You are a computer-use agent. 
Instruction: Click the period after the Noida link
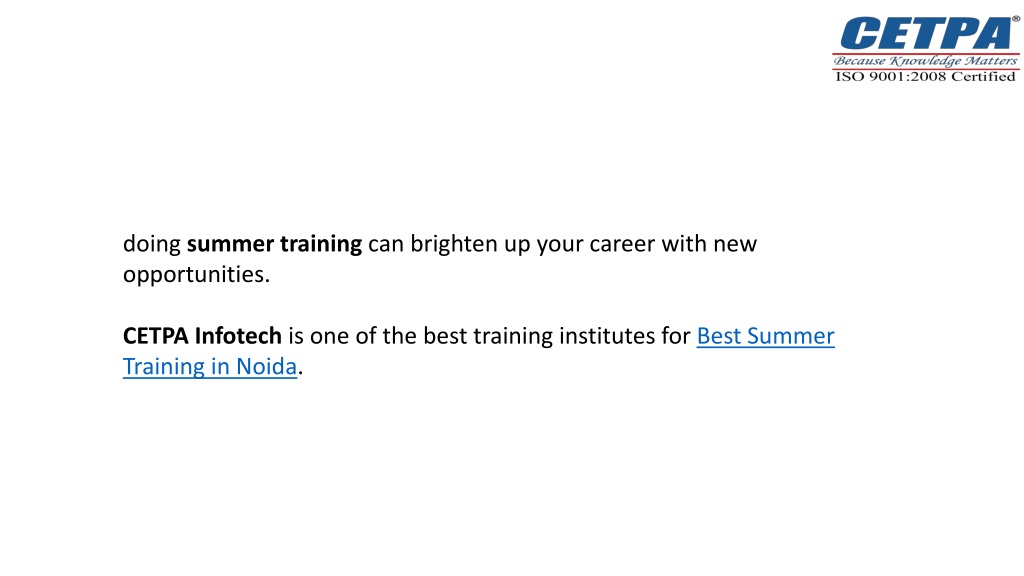(300, 374)
